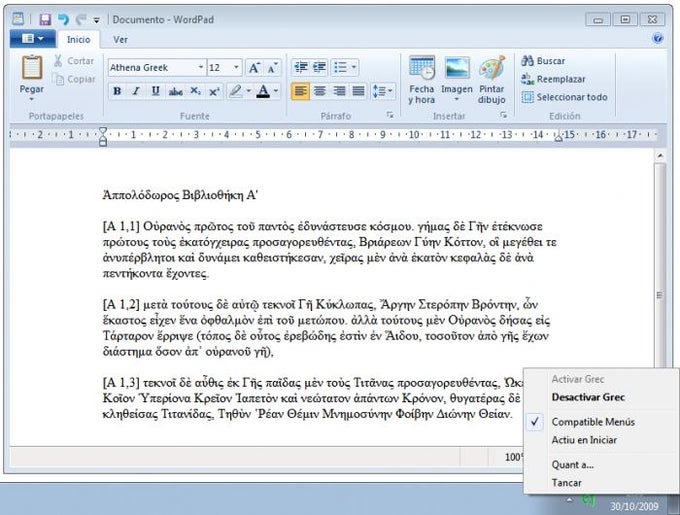The width and height of the screenshot is (680, 515).
Task: Click Seleccionar todo
Action: click(564, 97)
